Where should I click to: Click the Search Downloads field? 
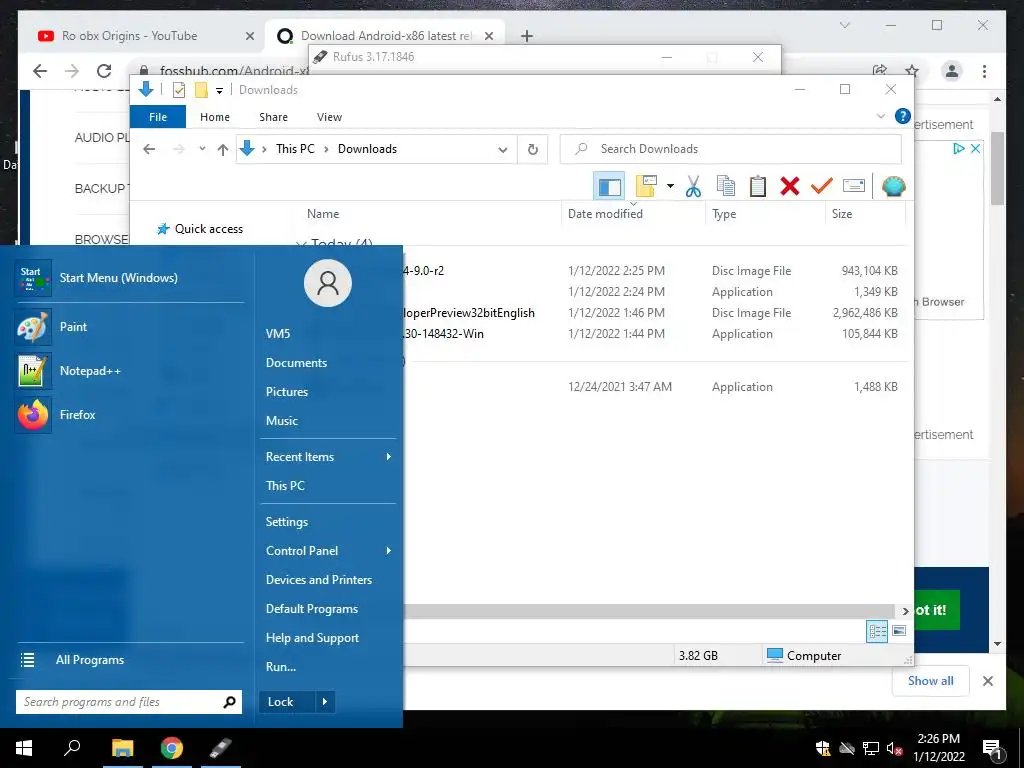731,149
